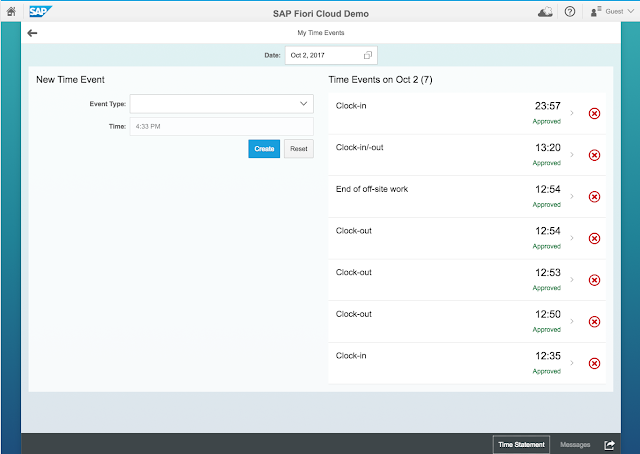Open details chevron for End of off-site work
This screenshot has height=454, width=640.
click(x=572, y=196)
